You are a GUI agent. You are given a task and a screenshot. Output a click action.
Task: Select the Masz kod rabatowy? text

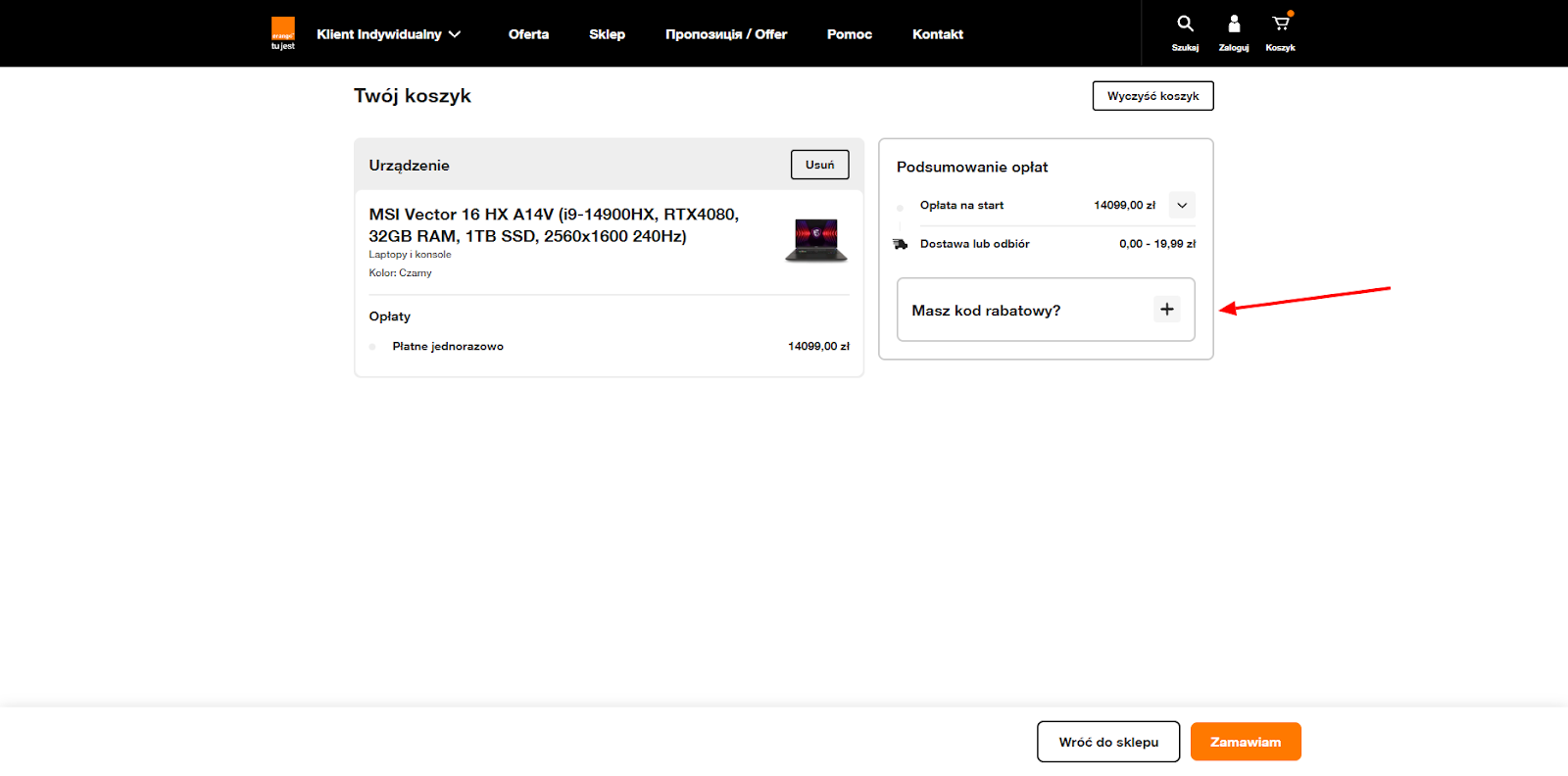pos(986,311)
